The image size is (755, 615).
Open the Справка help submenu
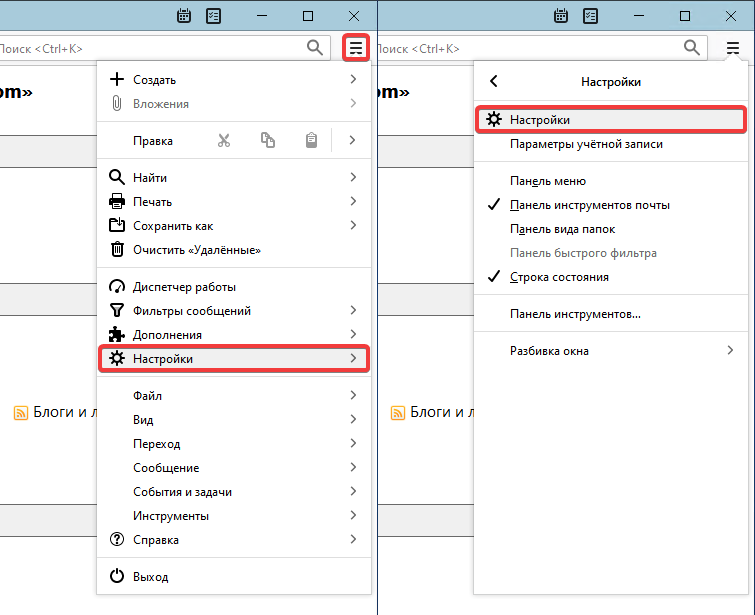click(156, 540)
